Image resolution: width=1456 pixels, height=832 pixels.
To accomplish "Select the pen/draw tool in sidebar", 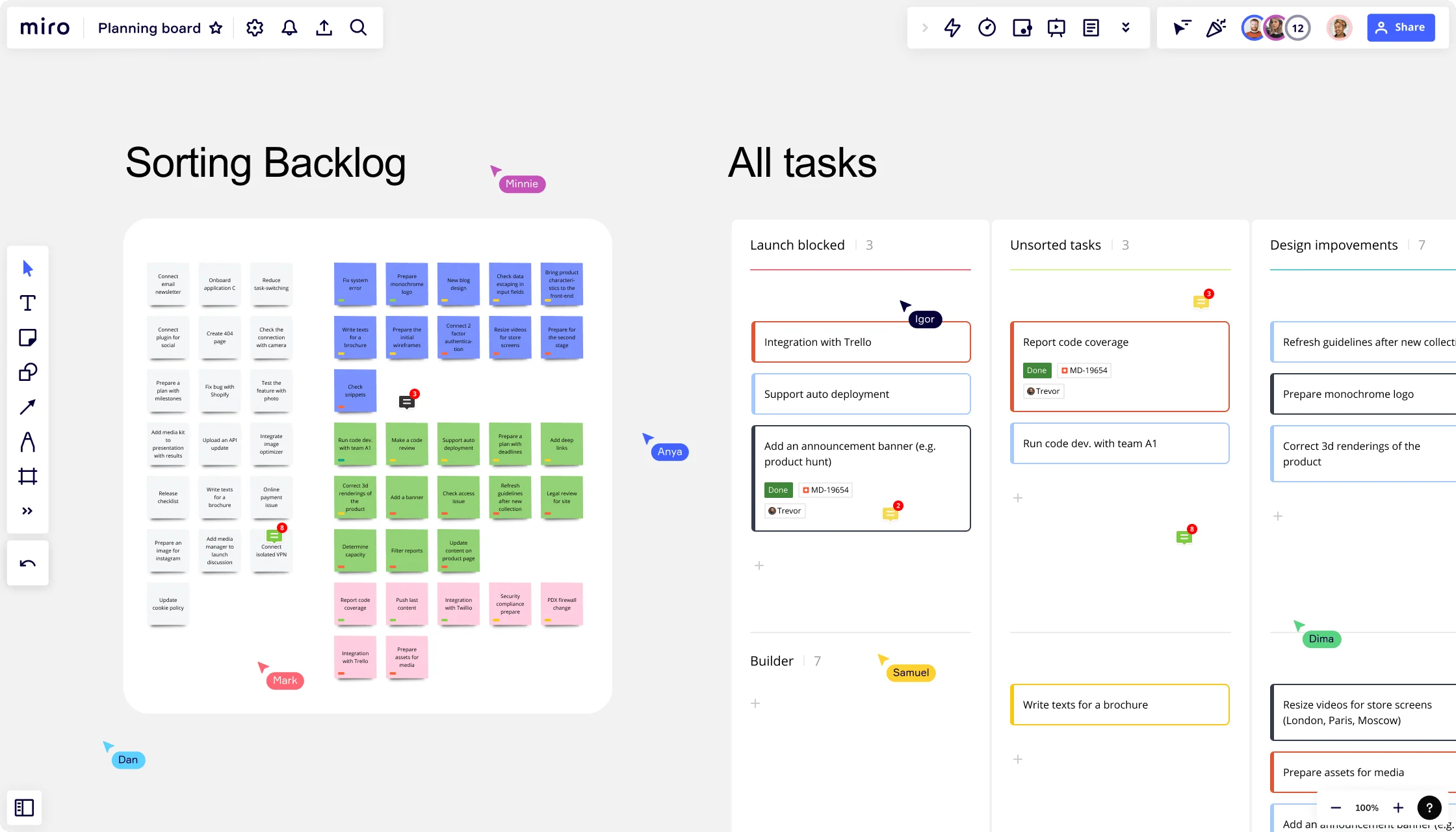I will (27, 441).
